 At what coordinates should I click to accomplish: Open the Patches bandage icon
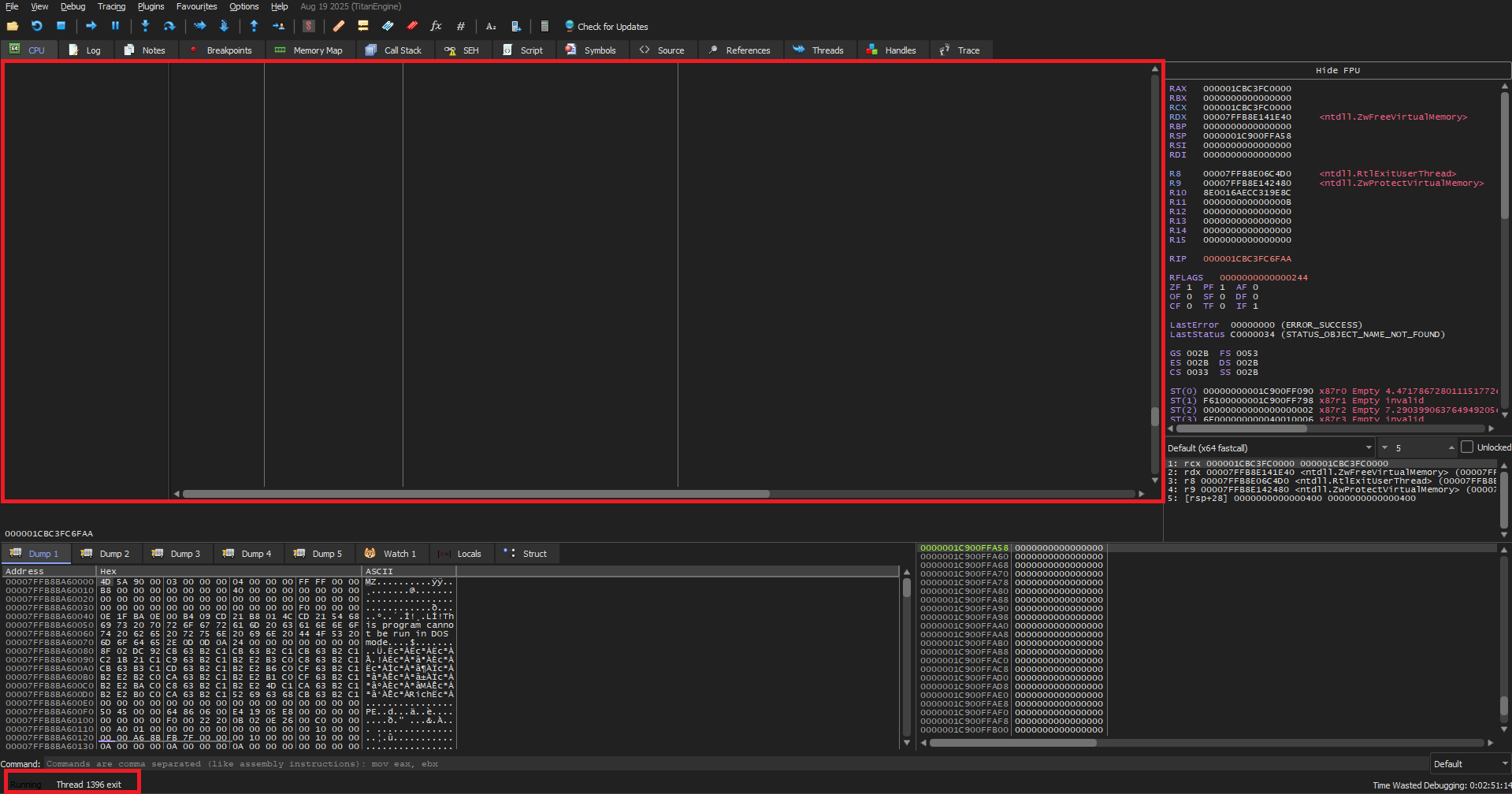pyautogui.click(x=338, y=26)
